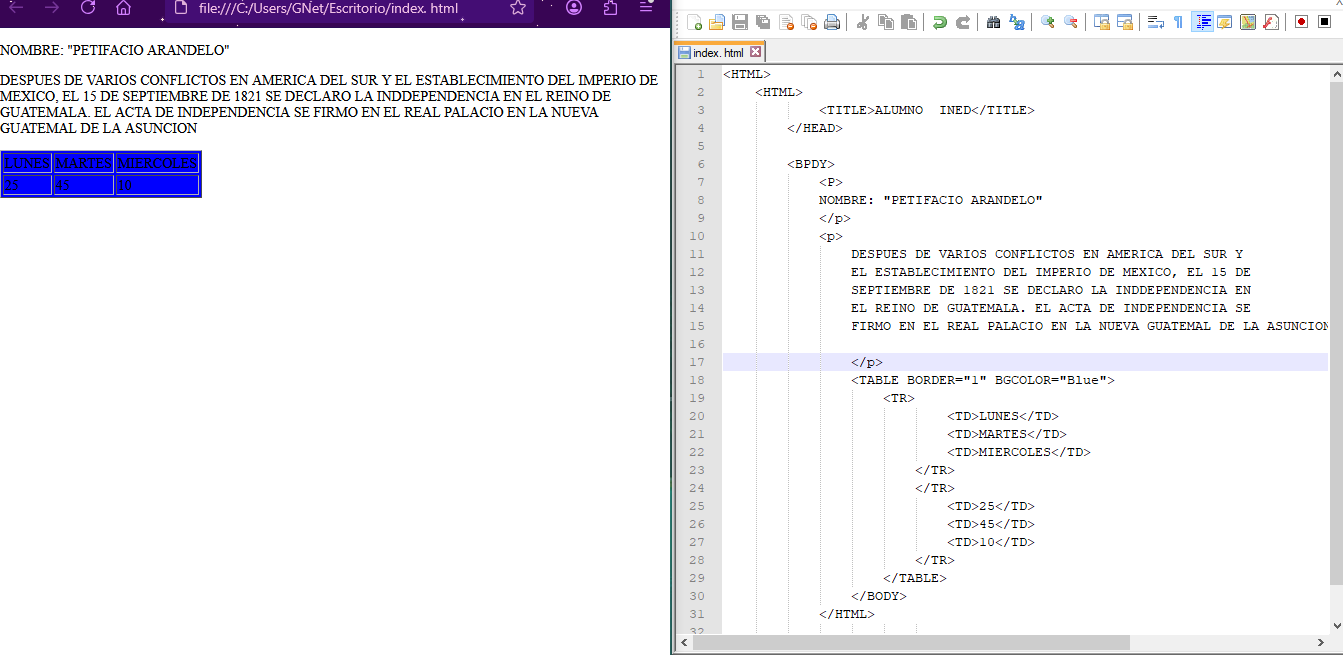This screenshot has width=1343, height=655.
Task: Open the browser extensions puzzle menu
Action: [x=611, y=8]
